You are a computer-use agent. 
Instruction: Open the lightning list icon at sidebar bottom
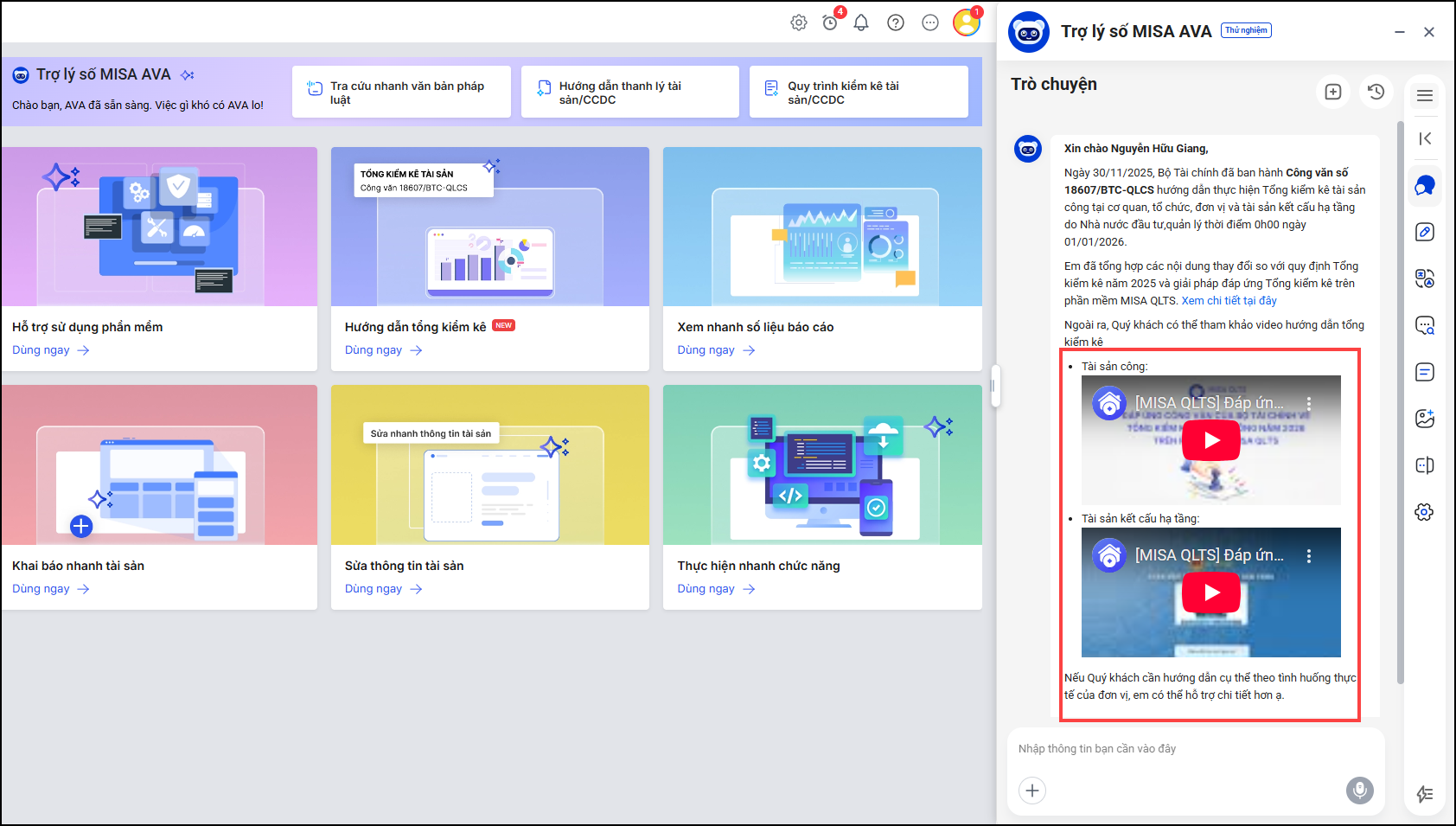[x=1425, y=794]
